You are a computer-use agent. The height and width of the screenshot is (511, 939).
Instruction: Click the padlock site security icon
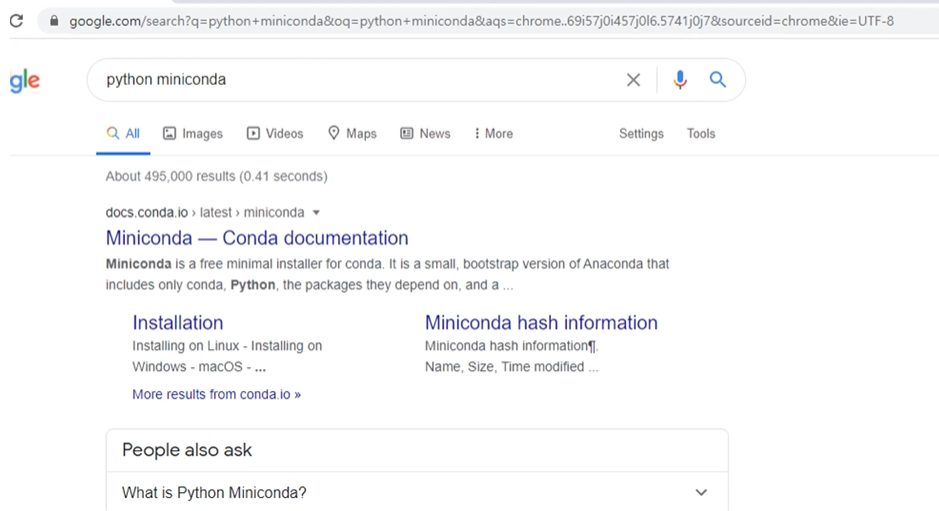pyautogui.click(x=54, y=21)
